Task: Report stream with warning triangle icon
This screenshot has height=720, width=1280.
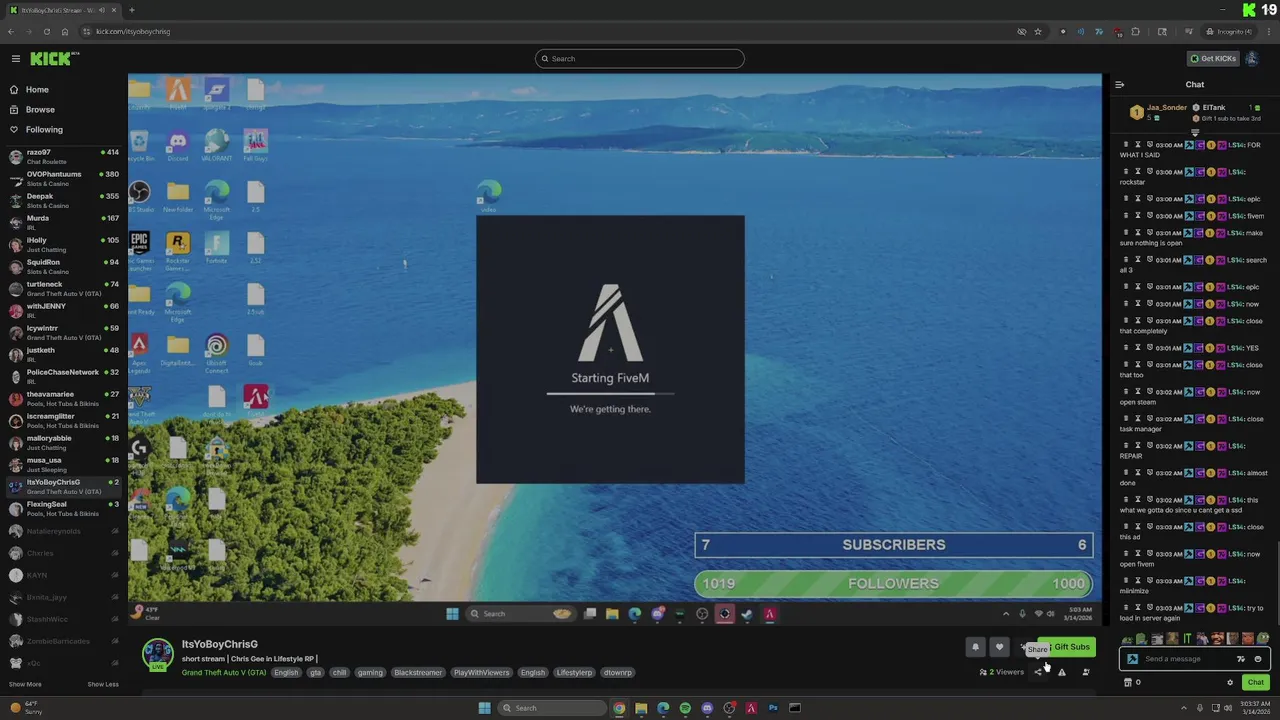Action: (1062, 672)
